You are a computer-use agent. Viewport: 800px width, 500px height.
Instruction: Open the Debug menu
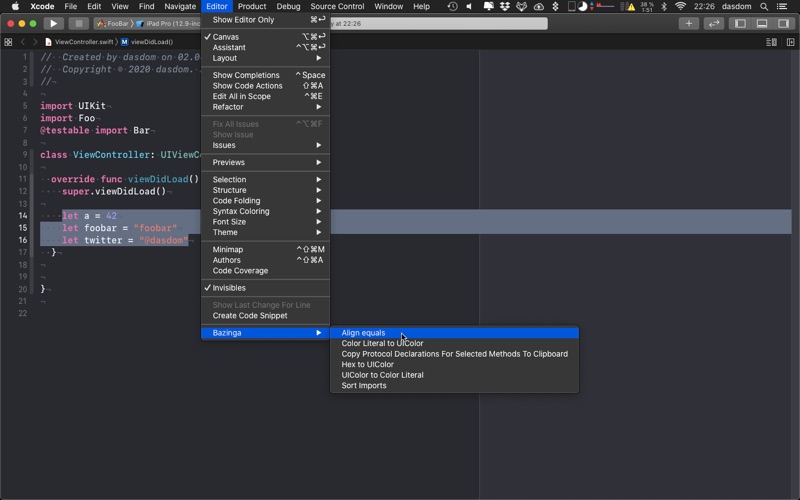coord(288,6)
